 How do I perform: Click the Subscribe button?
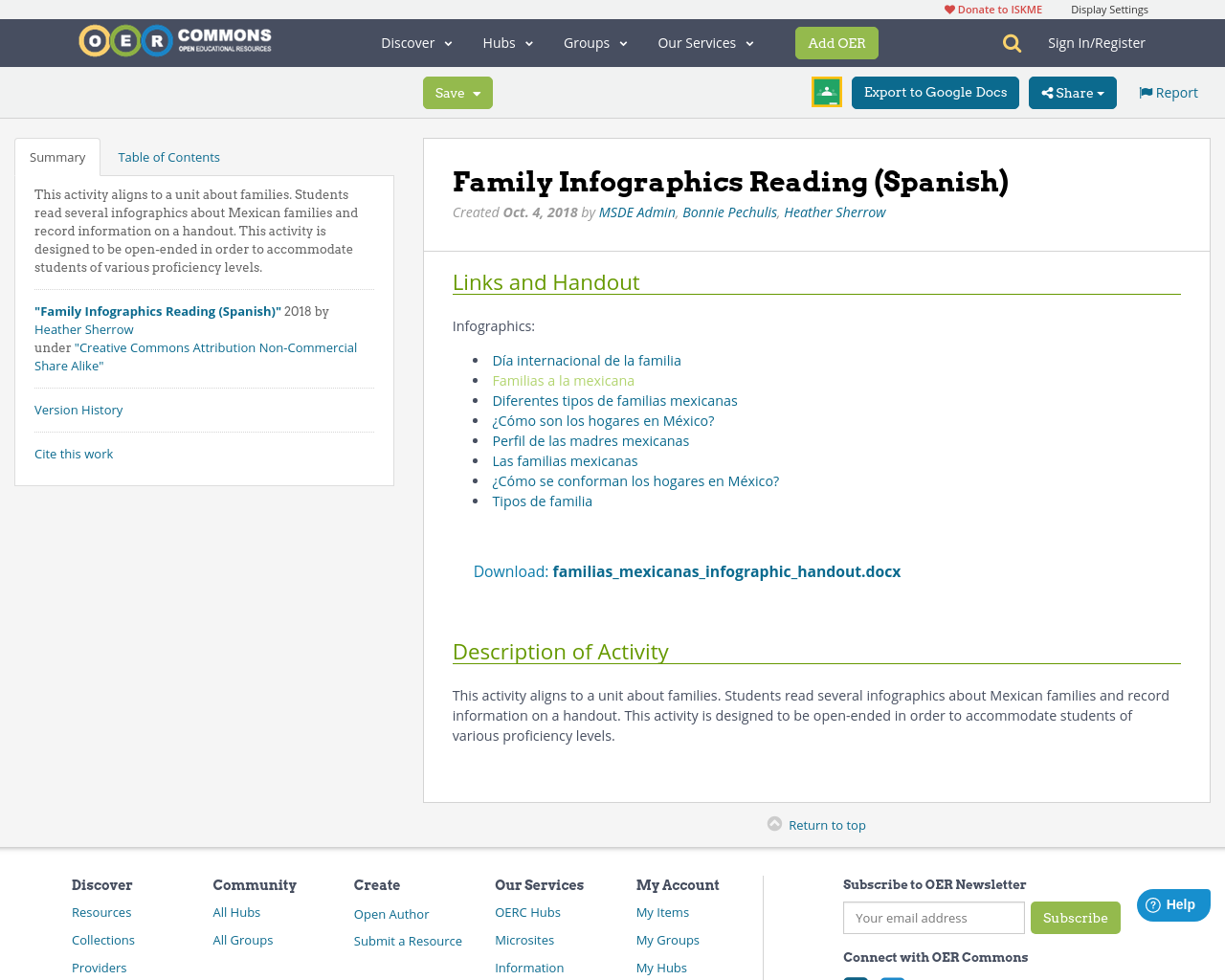[1076, 917]
